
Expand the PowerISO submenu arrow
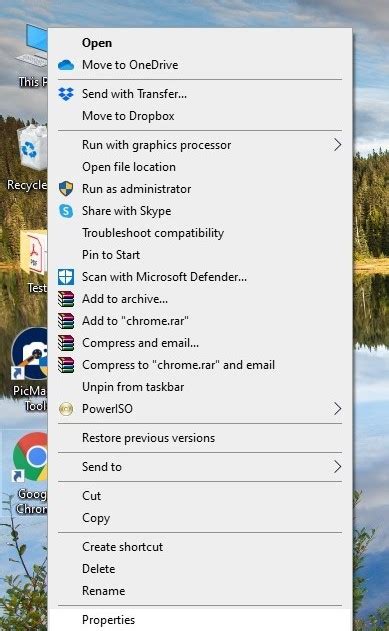pyautogui.click(x=337, y=409)
